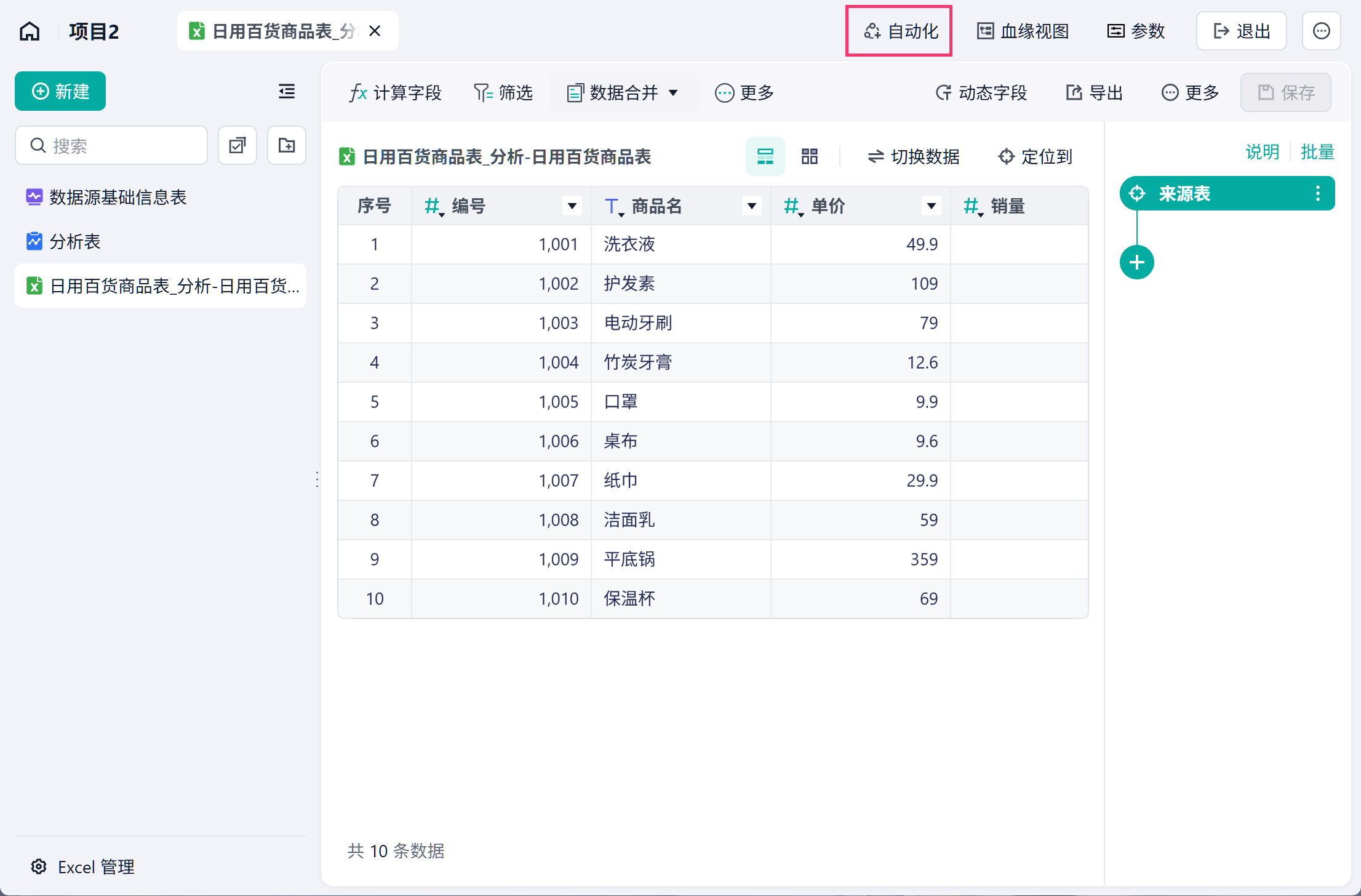Go to the home icon
The width and height of the screenshot is (1361, 896).
click(x=30, y=31)
